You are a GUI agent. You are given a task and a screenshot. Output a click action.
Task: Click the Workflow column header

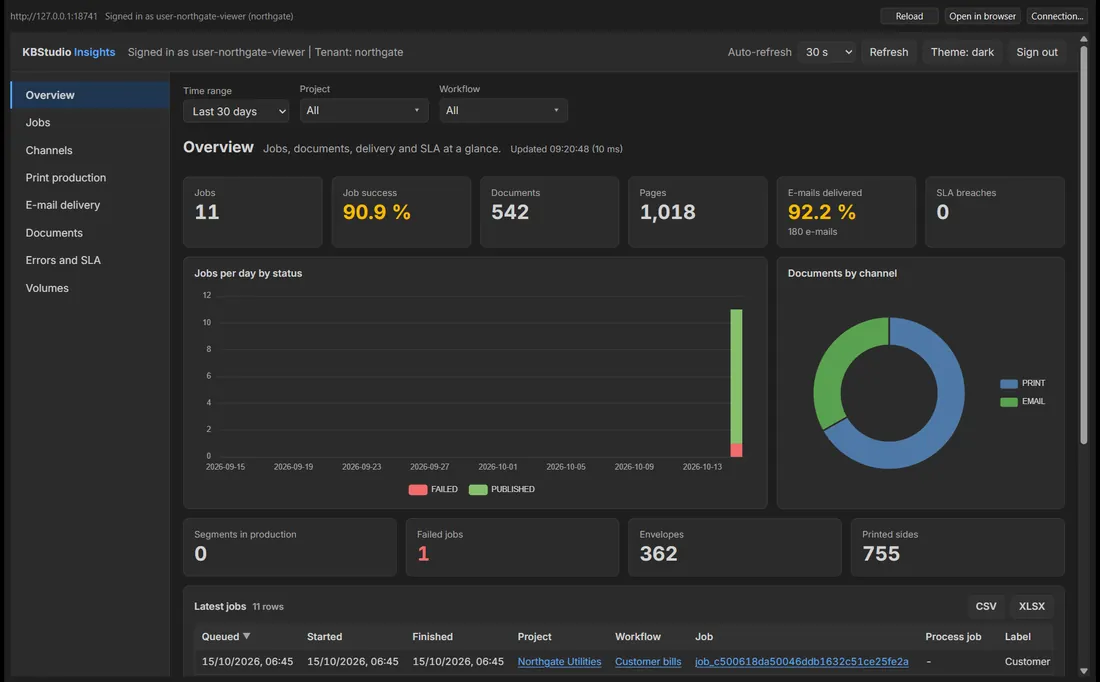click(x=638, y=636)
